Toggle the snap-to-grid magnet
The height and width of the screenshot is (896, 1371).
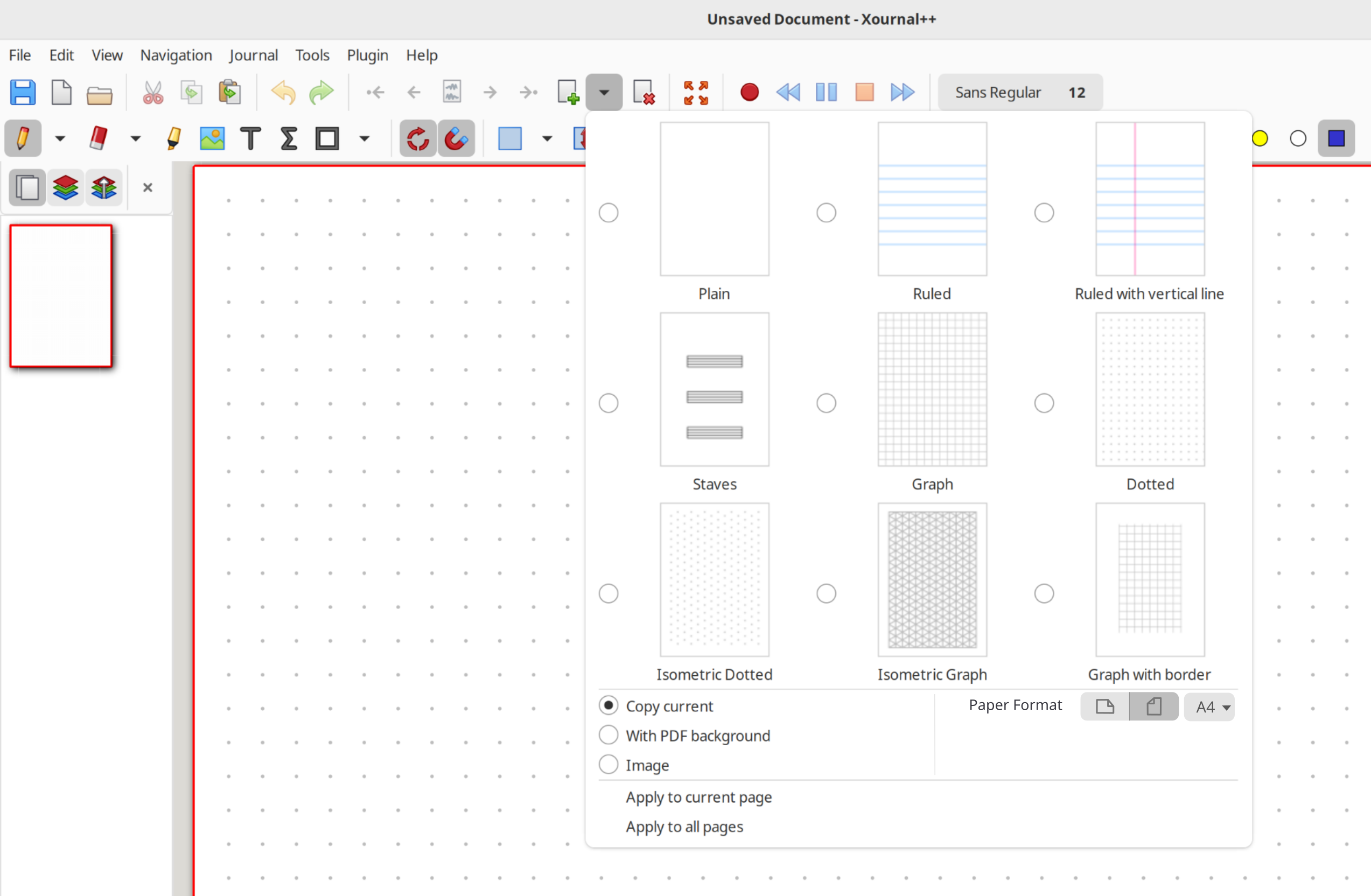click(456, 138)
